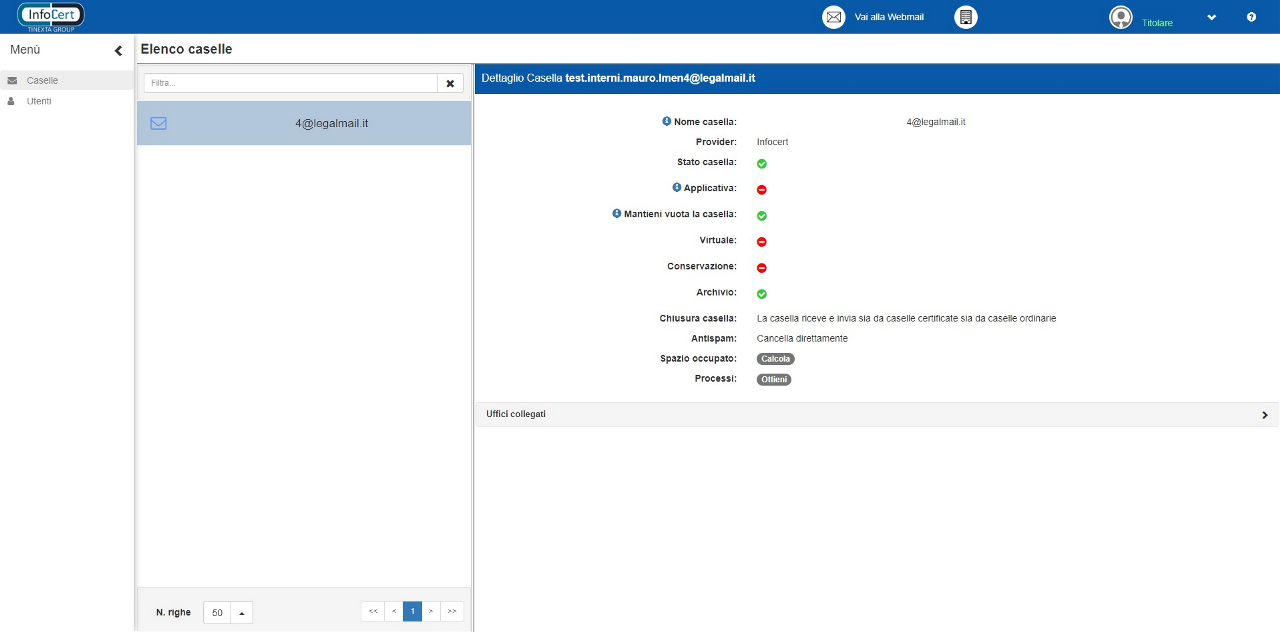Viewport: 1280px width, 632px height.
Task: Click the InfoCert logo
Action: tap(51, 16)
